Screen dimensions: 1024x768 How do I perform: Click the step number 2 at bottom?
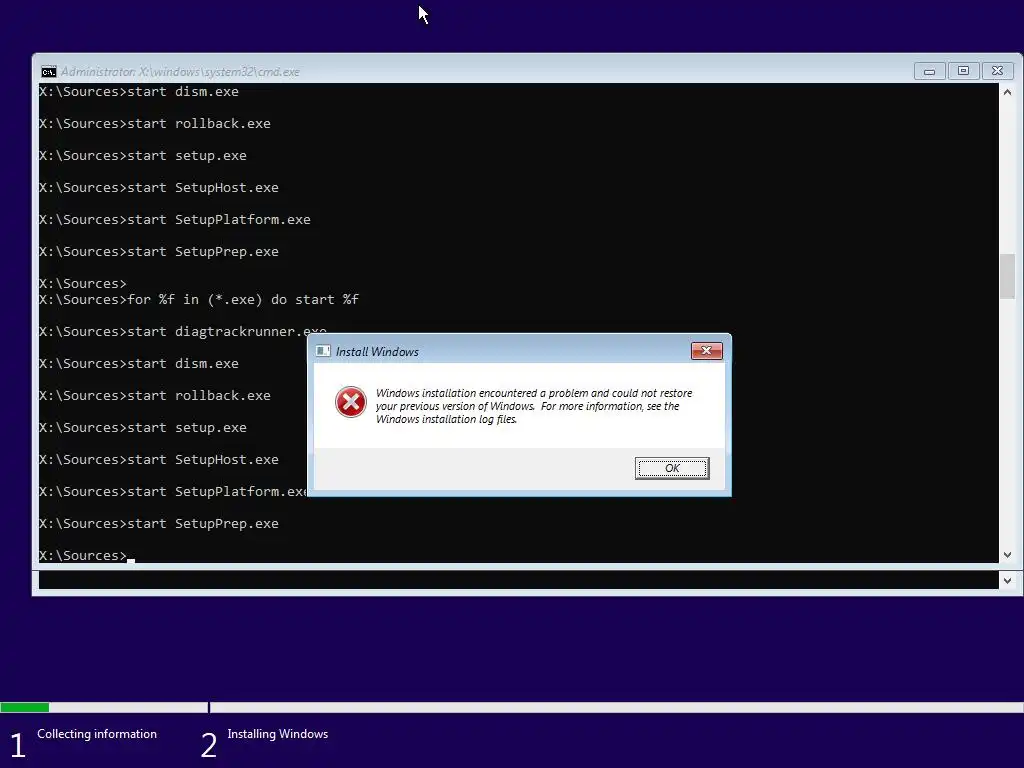(x=208, y=745)
